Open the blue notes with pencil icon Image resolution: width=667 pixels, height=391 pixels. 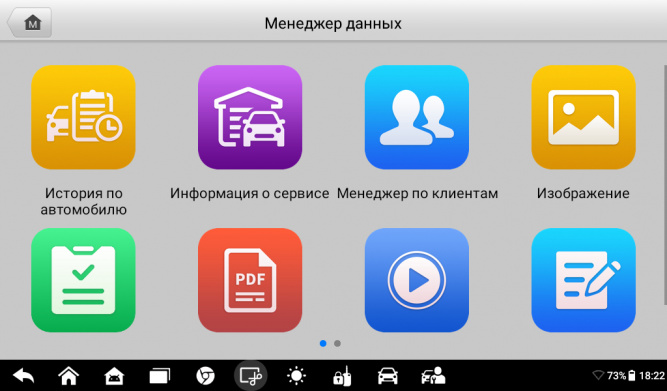tap(584, 280)
